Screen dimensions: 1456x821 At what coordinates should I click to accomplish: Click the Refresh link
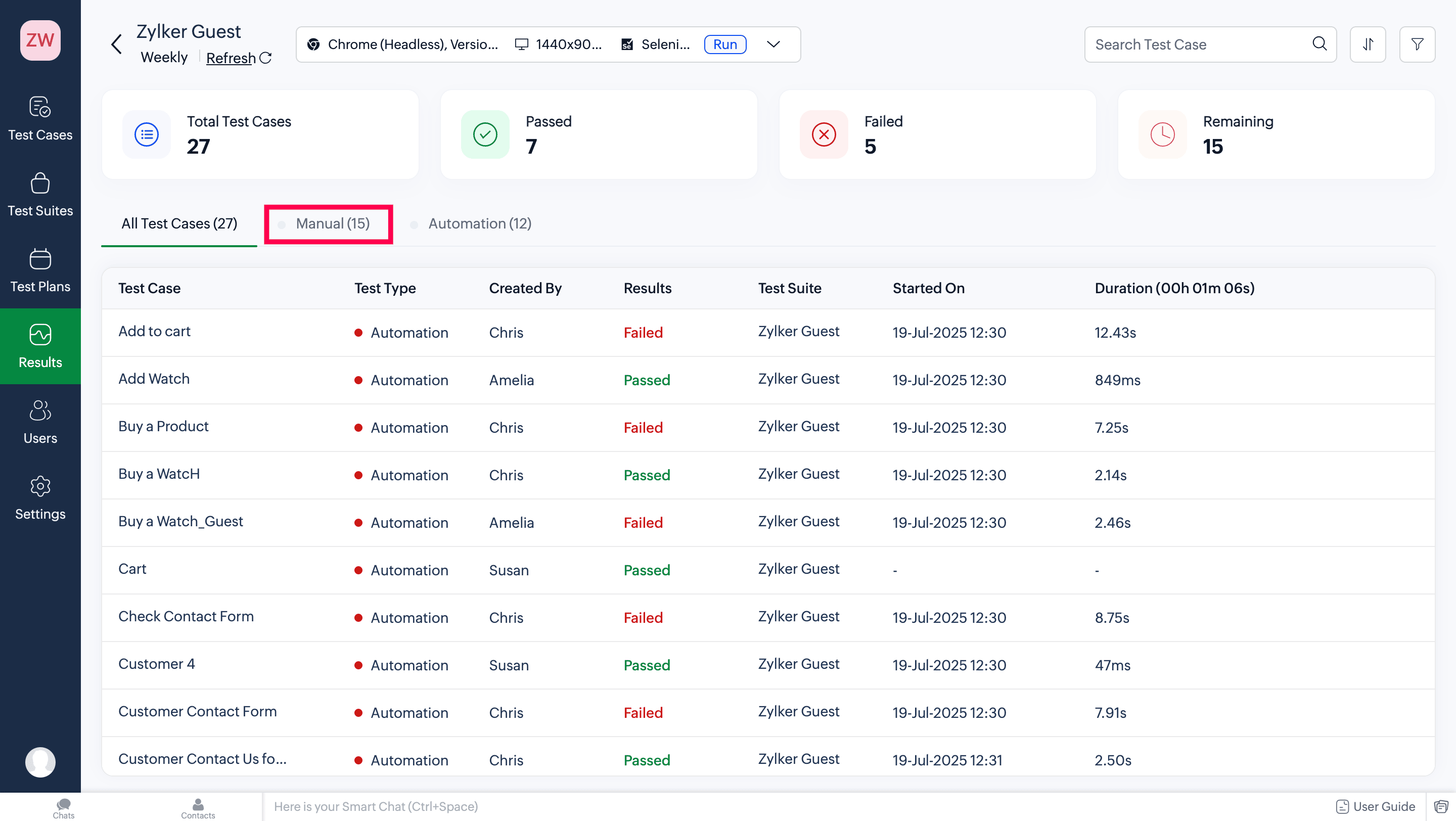[231, 58]
